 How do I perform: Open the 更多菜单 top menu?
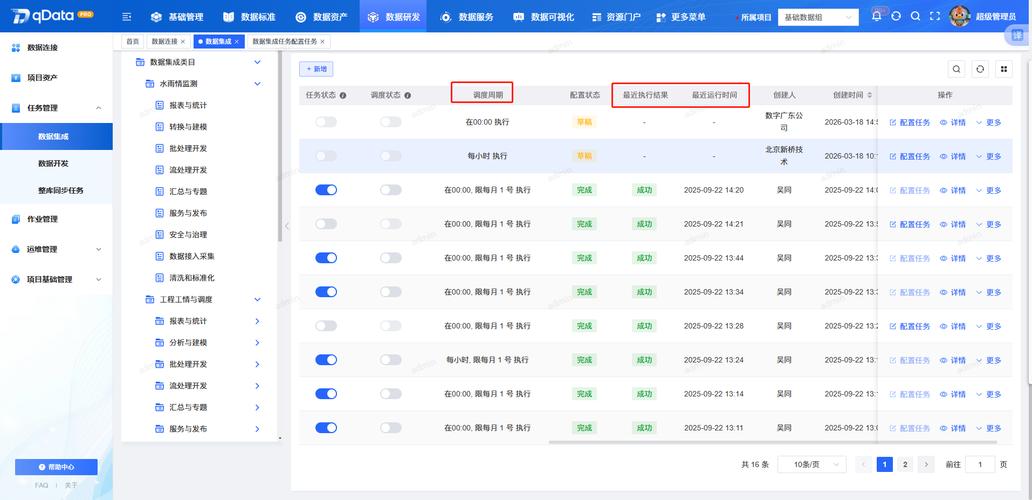[681, 17]
